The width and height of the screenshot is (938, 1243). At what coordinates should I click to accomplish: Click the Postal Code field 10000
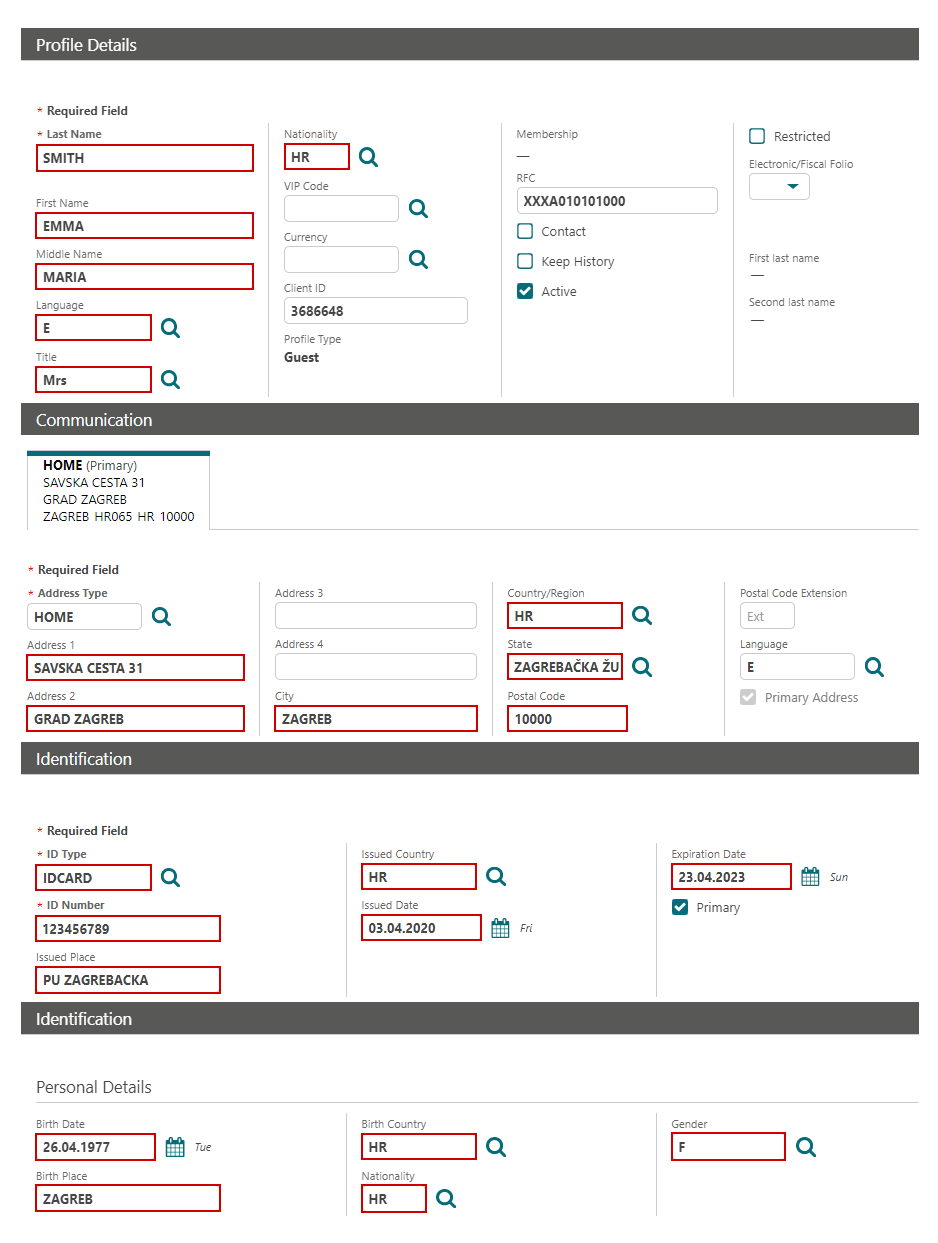click(x=567, y=719)
